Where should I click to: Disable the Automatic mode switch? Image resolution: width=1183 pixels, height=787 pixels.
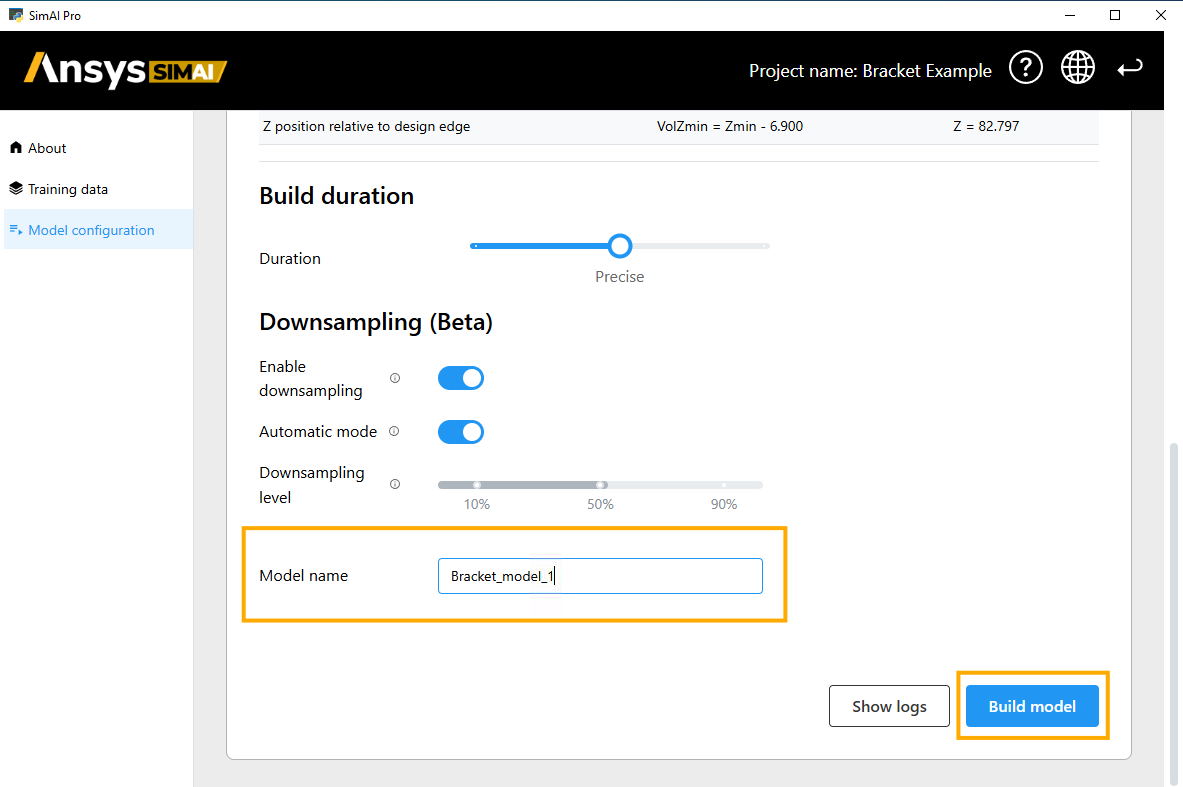(x=461, y=432)
